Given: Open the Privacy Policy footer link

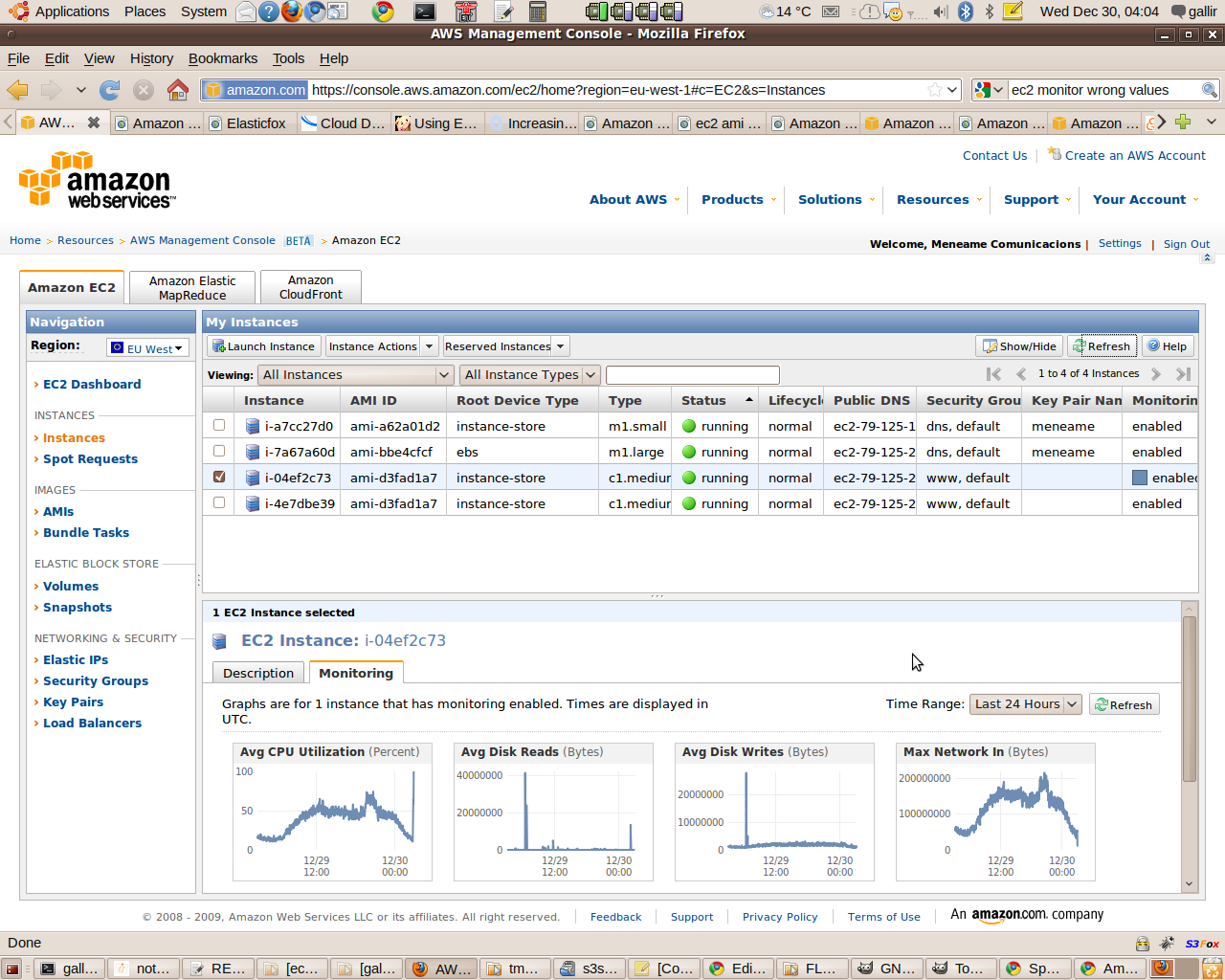Looking at the screenshot, I should coord(780,917).
